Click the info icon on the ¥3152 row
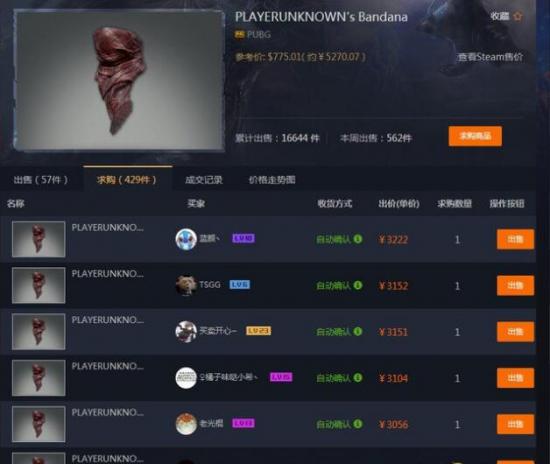 358,285
